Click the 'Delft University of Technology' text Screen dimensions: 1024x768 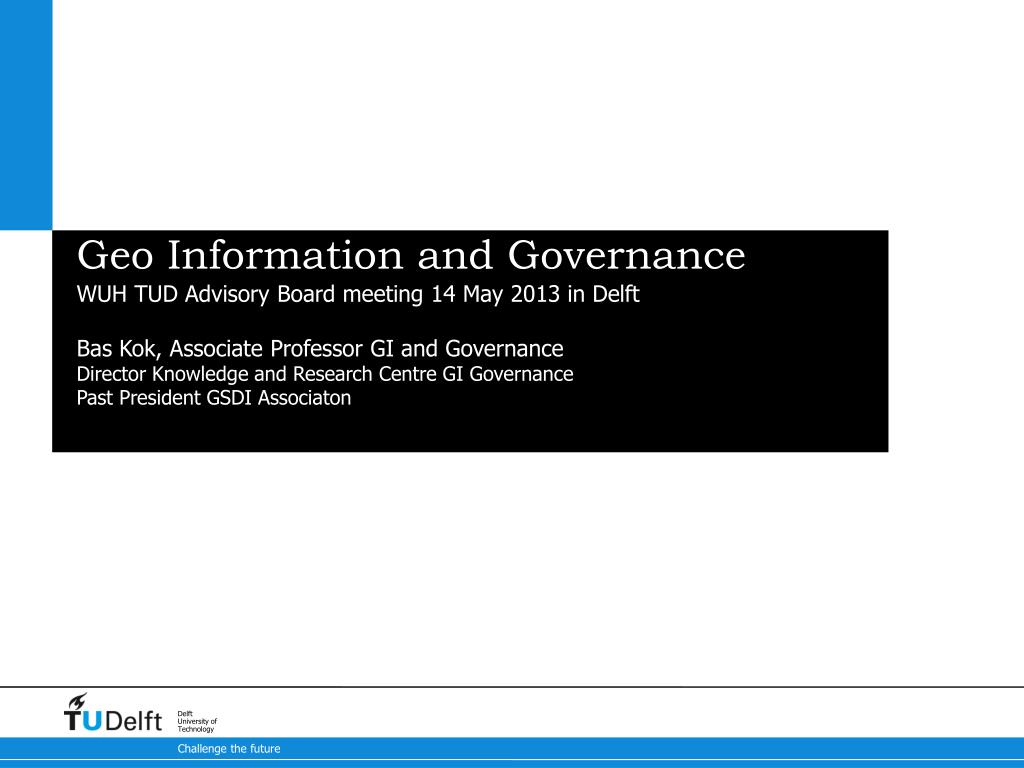(x=197, y=722)
